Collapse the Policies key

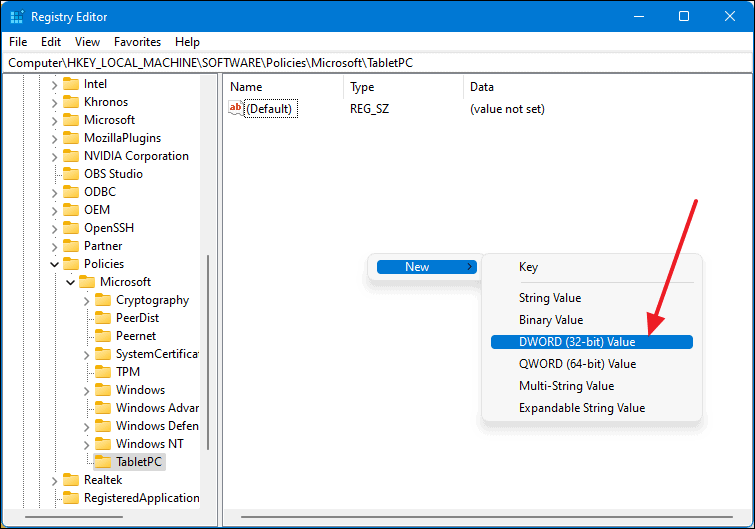[x=54, y=264]
